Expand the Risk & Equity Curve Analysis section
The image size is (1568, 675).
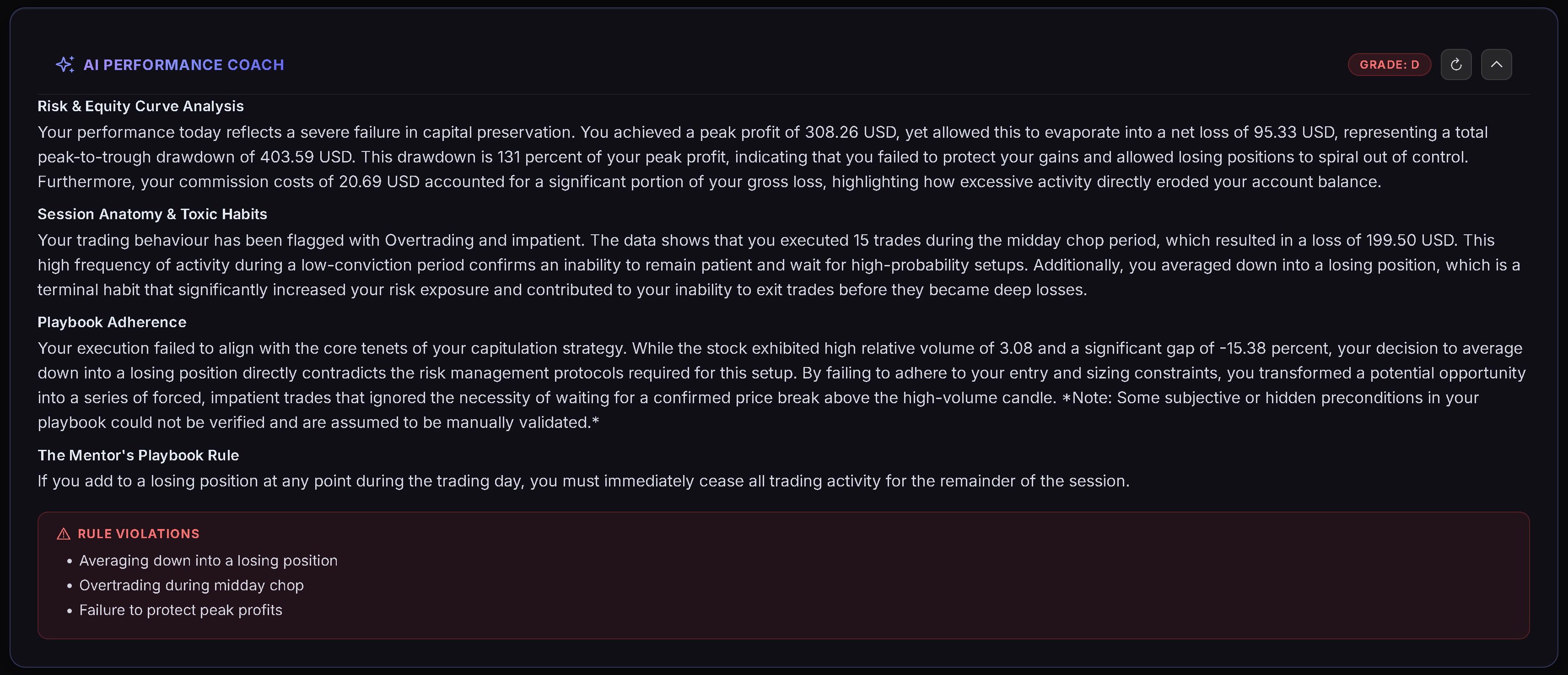[140, 106]
